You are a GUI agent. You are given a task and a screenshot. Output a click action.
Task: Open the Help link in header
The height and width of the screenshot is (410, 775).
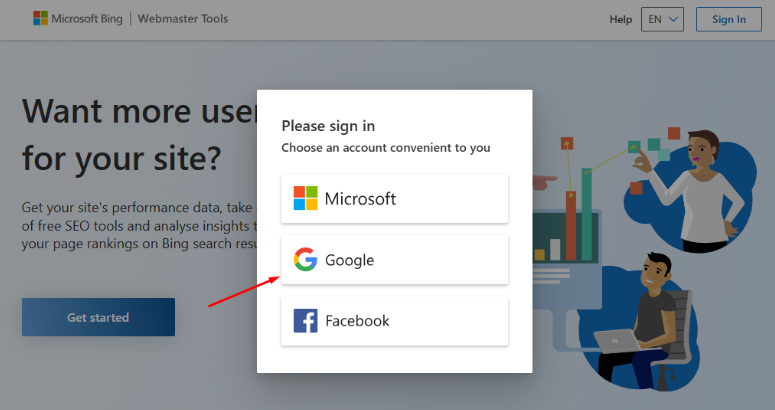[621, 19]
